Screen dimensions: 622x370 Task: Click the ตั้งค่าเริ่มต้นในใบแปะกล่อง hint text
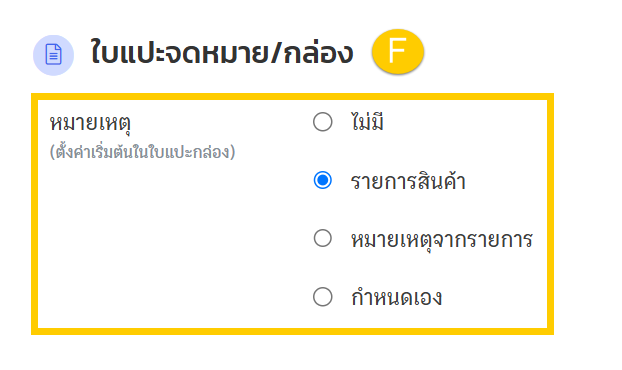click(142, 152)
